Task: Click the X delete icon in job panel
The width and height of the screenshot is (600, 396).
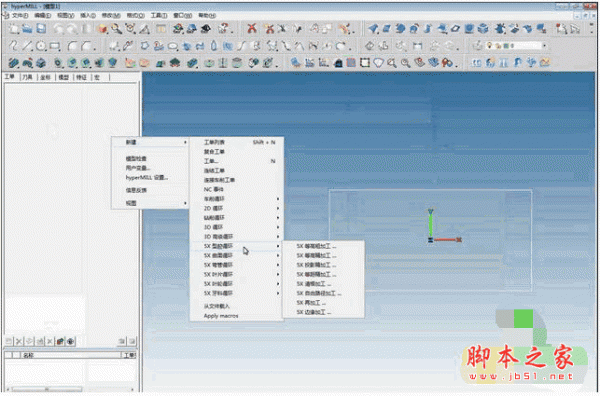Action: coord(19,341)
